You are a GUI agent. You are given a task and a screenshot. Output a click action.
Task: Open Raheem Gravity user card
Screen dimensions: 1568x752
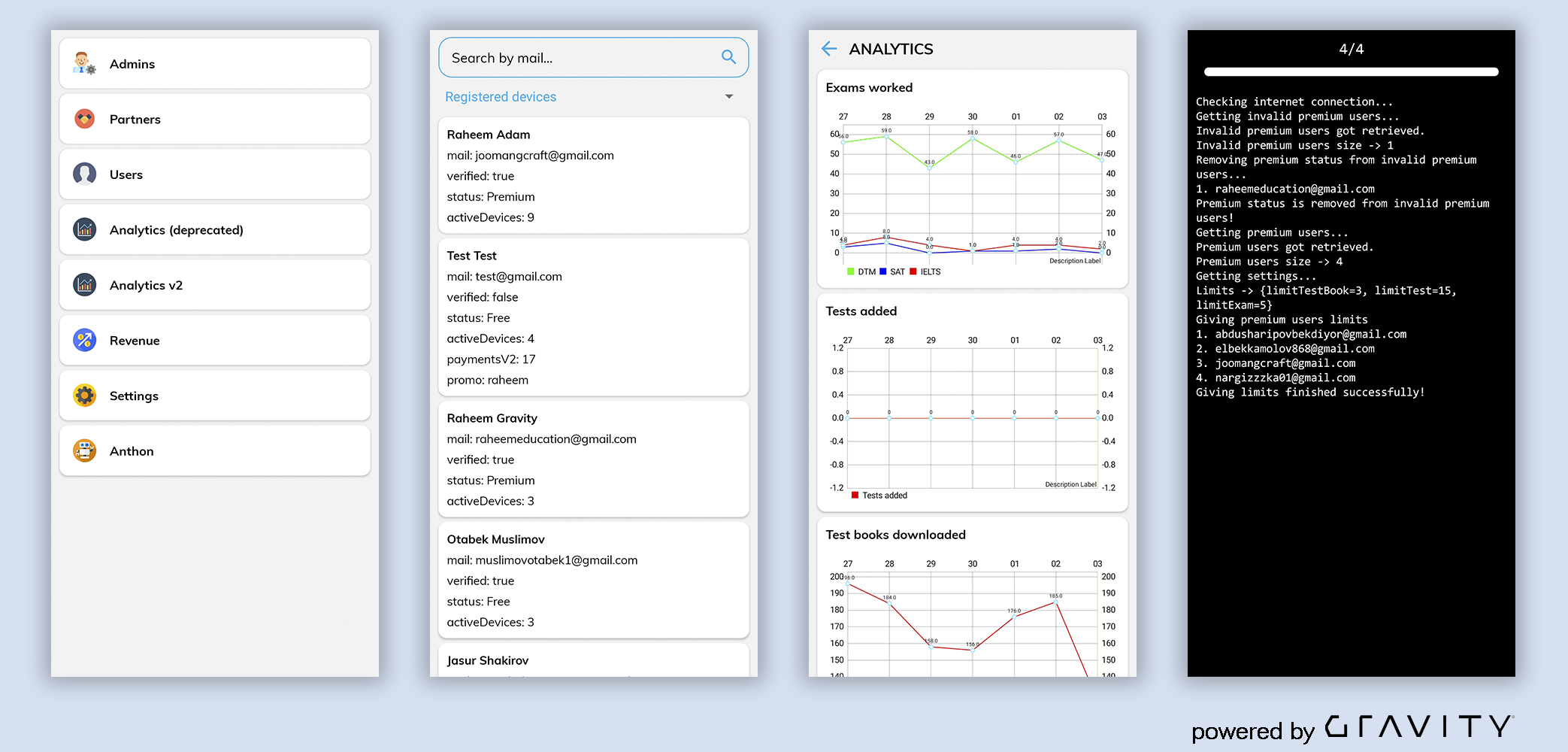tap(594, 459)
